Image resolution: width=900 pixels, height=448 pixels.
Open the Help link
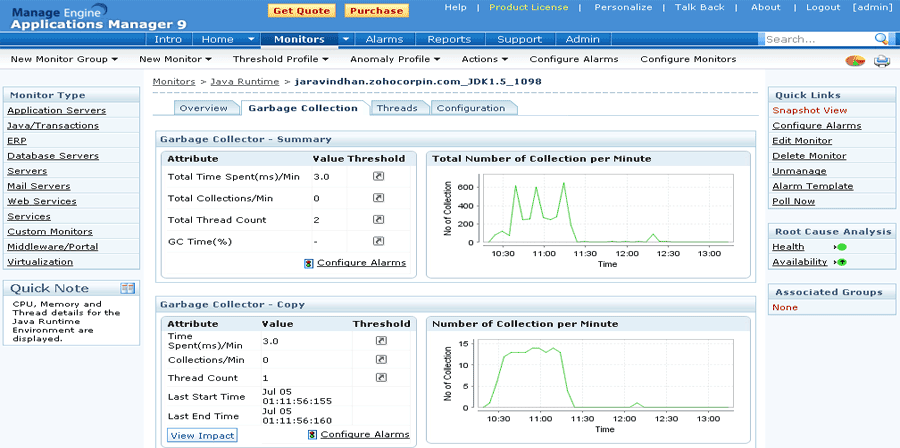[456, 7]
